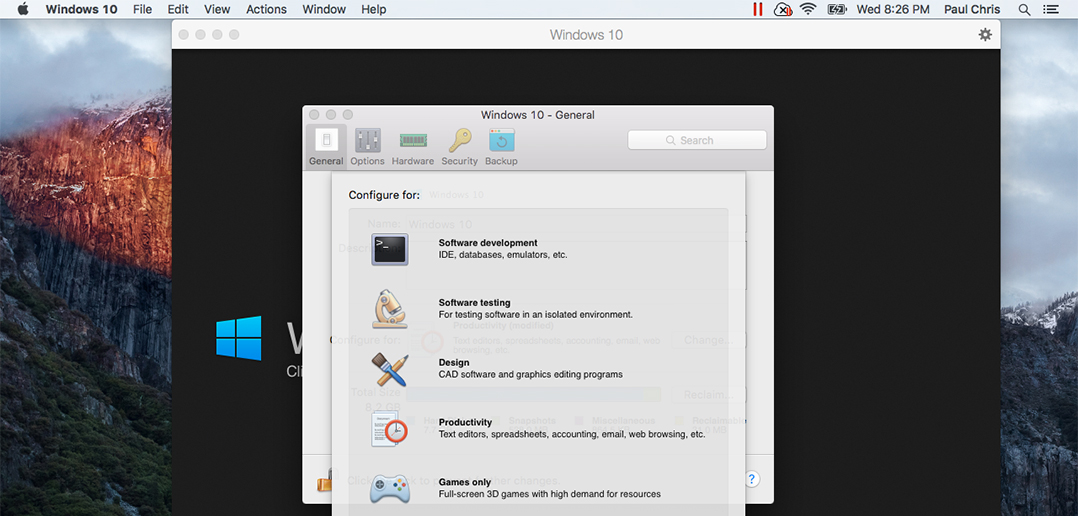1078x516 pixels.
Task: Choose the Software development profile label
Action: coord(488,243)
